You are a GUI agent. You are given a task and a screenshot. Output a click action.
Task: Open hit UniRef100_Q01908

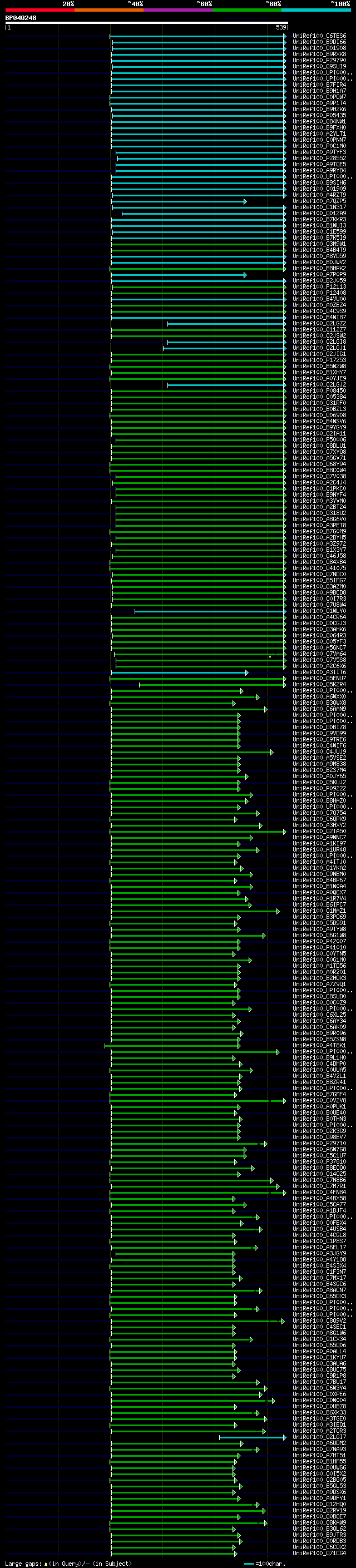point(319,48)
